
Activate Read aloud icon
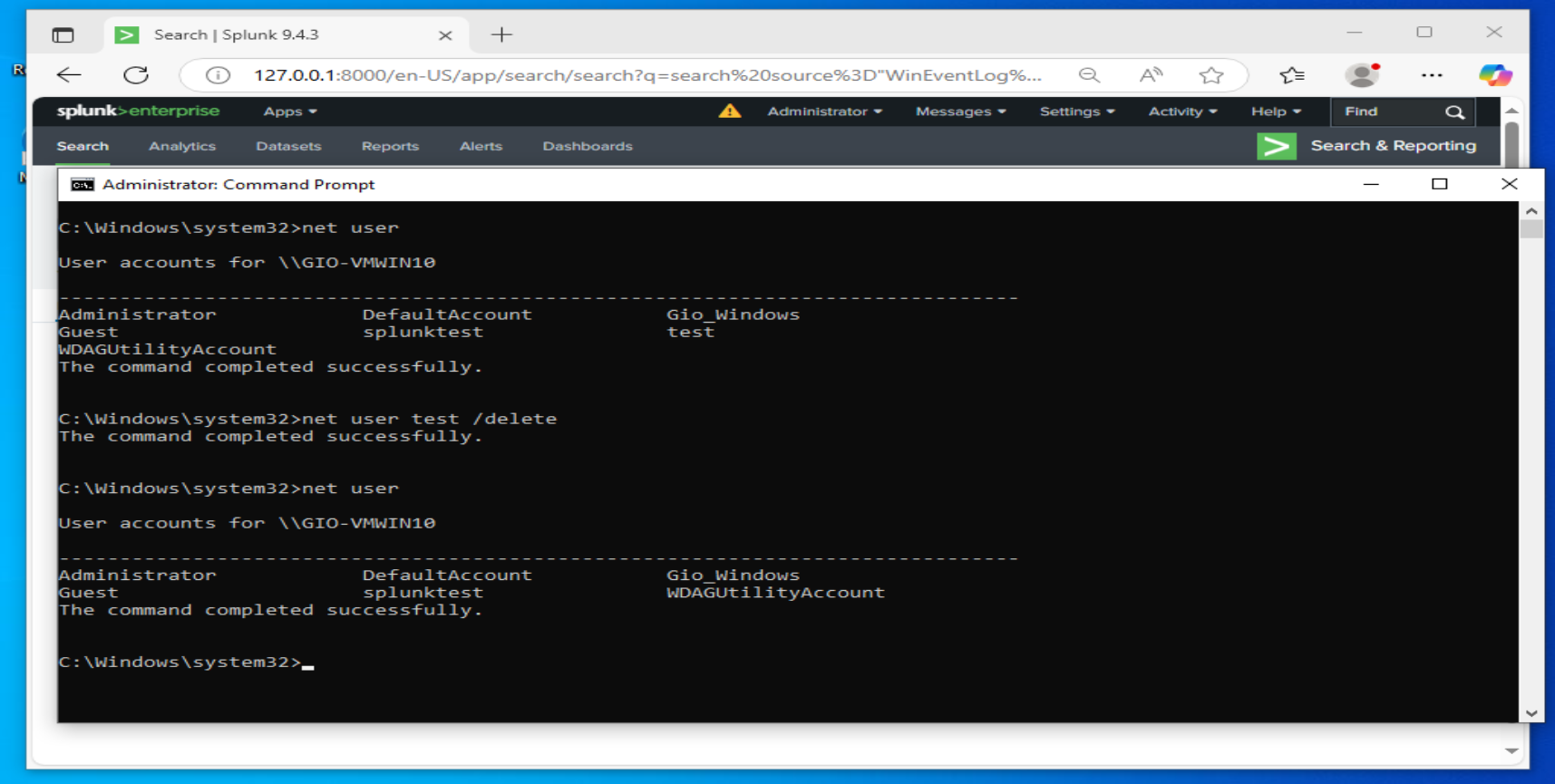(x=1151, y=75)
